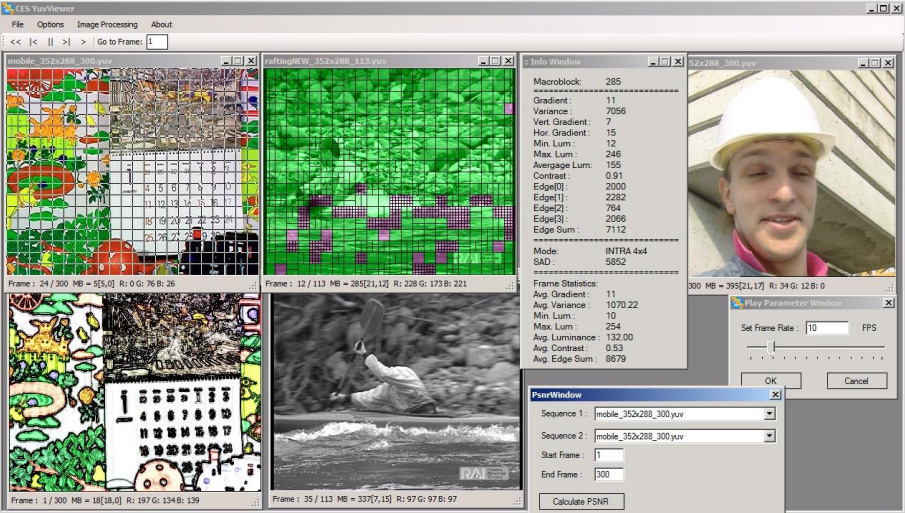Close the hardhat man video window

click(x=888, y=63)
